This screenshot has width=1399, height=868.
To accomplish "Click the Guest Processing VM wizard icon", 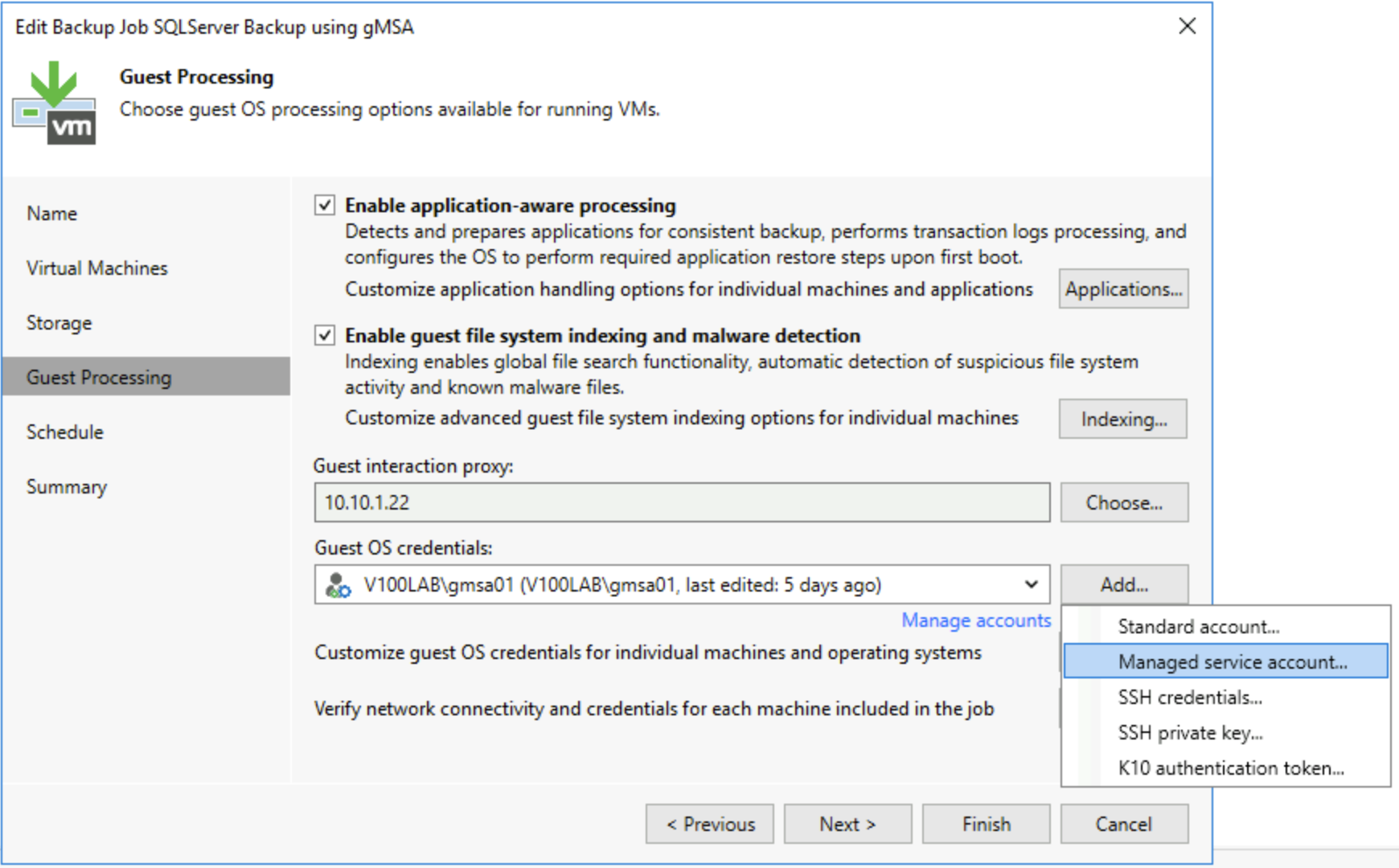I will point(54,103).
